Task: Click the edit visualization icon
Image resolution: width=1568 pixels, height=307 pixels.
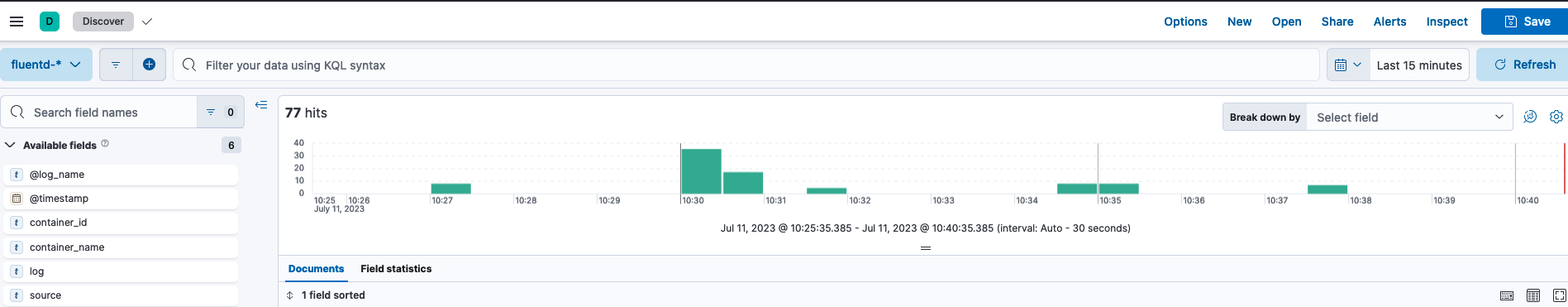Action: click(x=1530, y=117)
